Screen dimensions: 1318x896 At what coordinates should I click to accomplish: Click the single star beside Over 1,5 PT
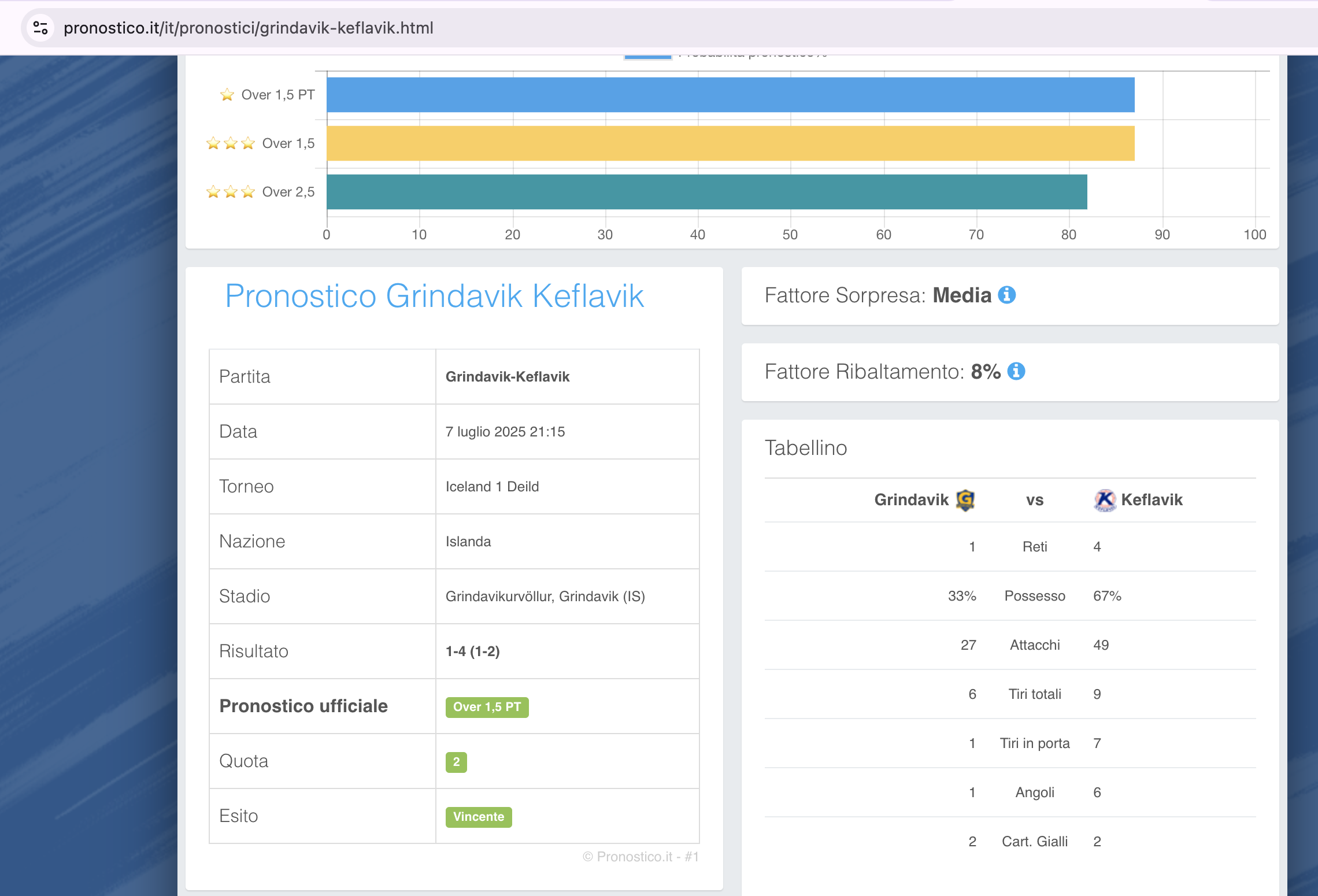(x=227, y=95)
